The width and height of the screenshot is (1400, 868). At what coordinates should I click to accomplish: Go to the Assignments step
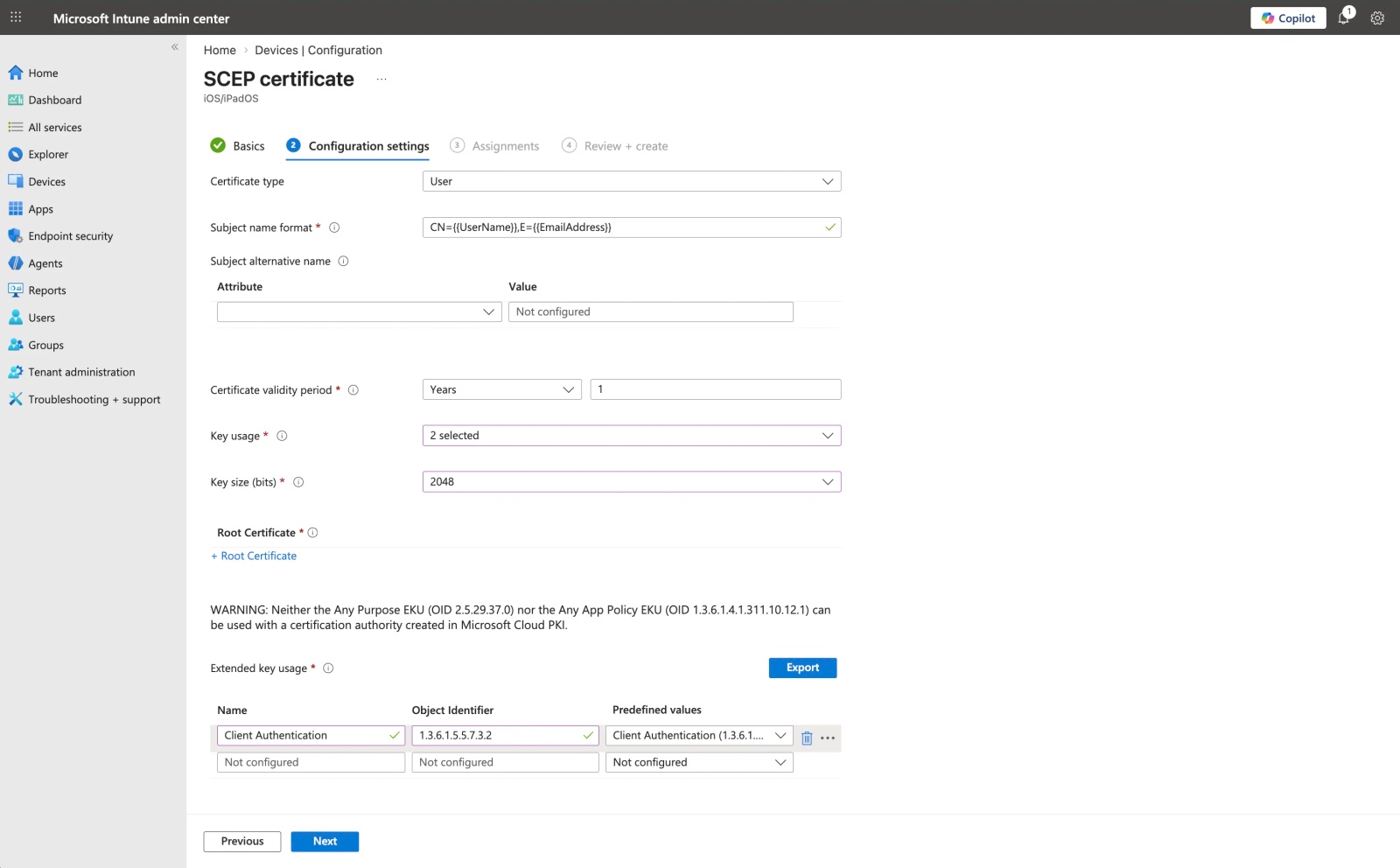pyautogui.click(x=494, y=146)
